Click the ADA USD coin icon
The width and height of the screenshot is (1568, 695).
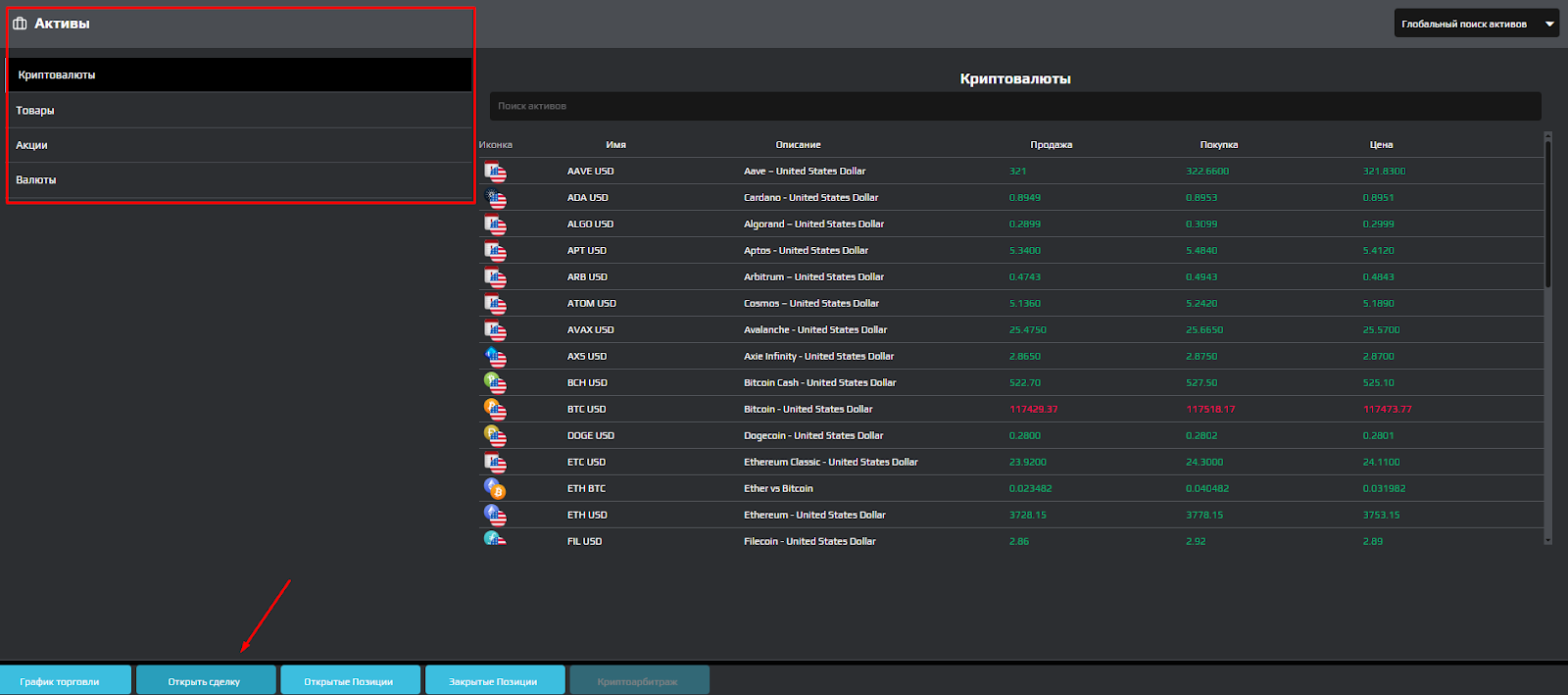coord(495,199)
